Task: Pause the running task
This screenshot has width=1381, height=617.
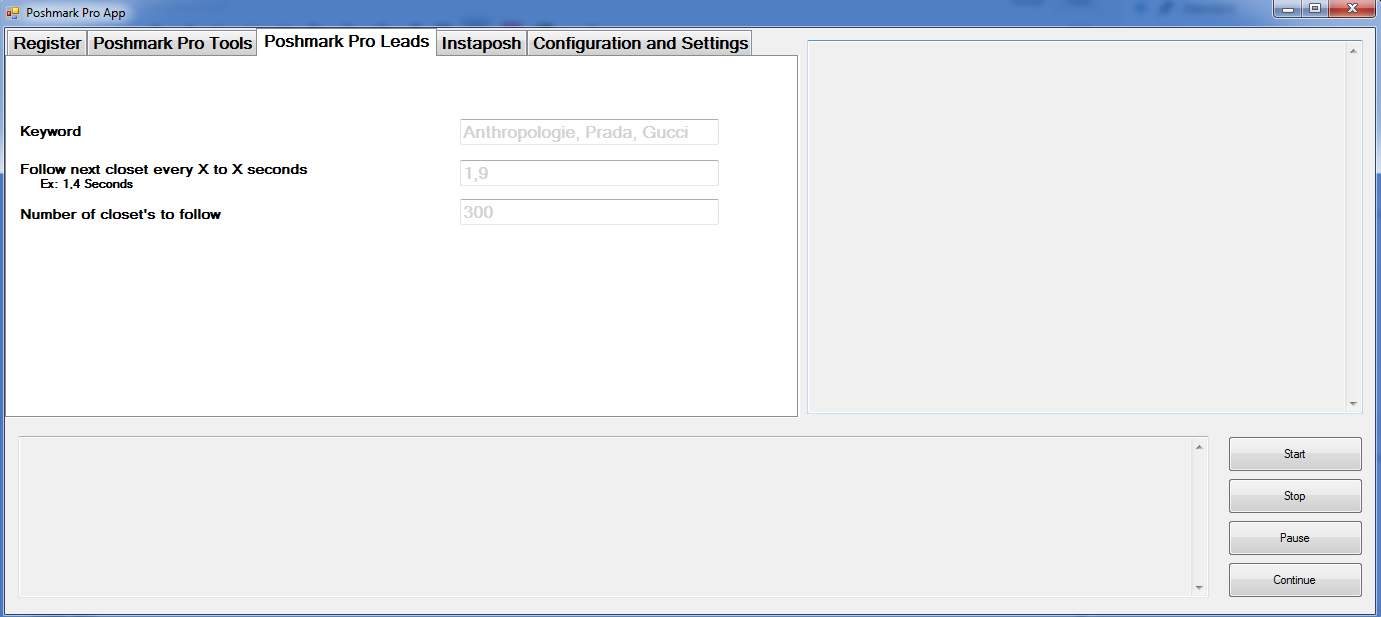Action: [1295, 538]
